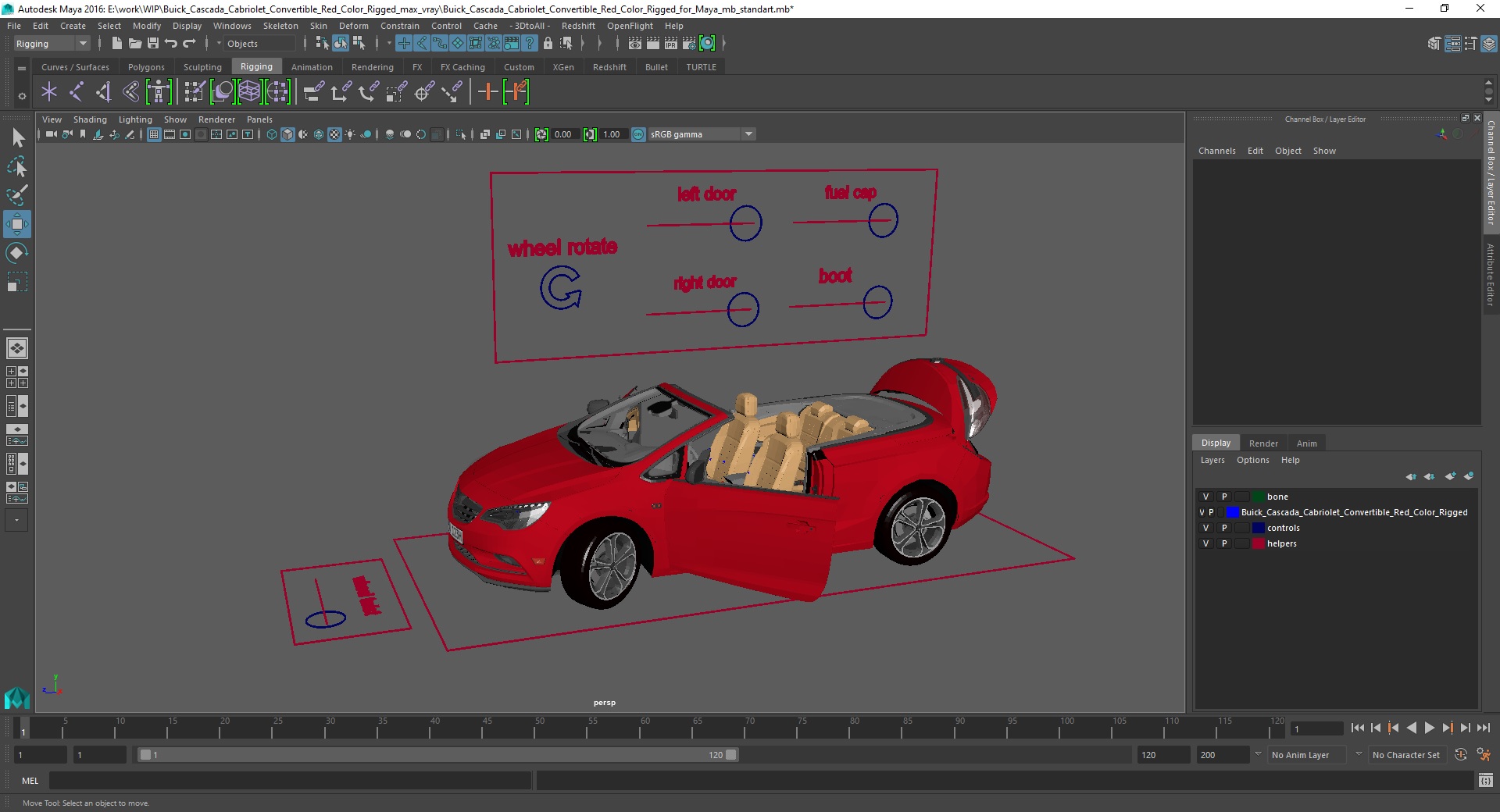This screenshot has width=1500, height=812.
Task: Open the No Character Set dropdown
Action: coord(1406,755)
